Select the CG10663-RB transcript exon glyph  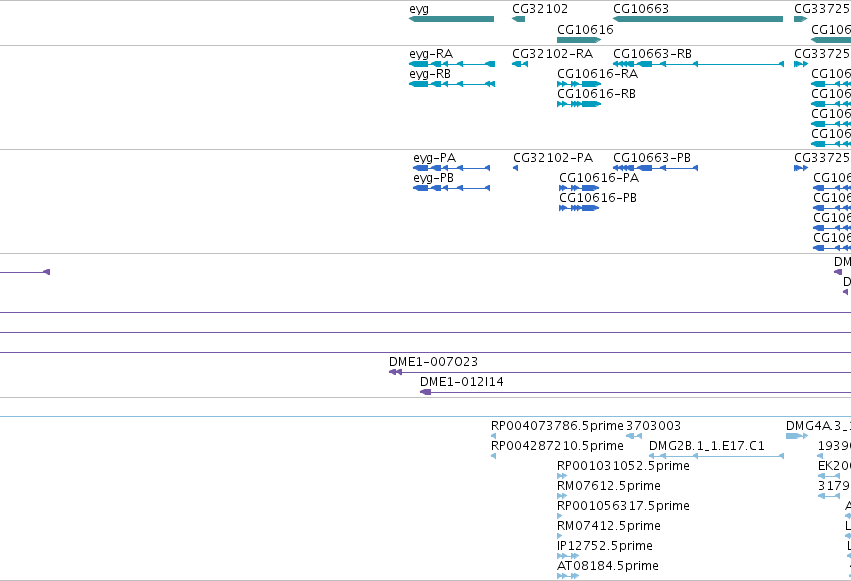[x=698, y=64]
